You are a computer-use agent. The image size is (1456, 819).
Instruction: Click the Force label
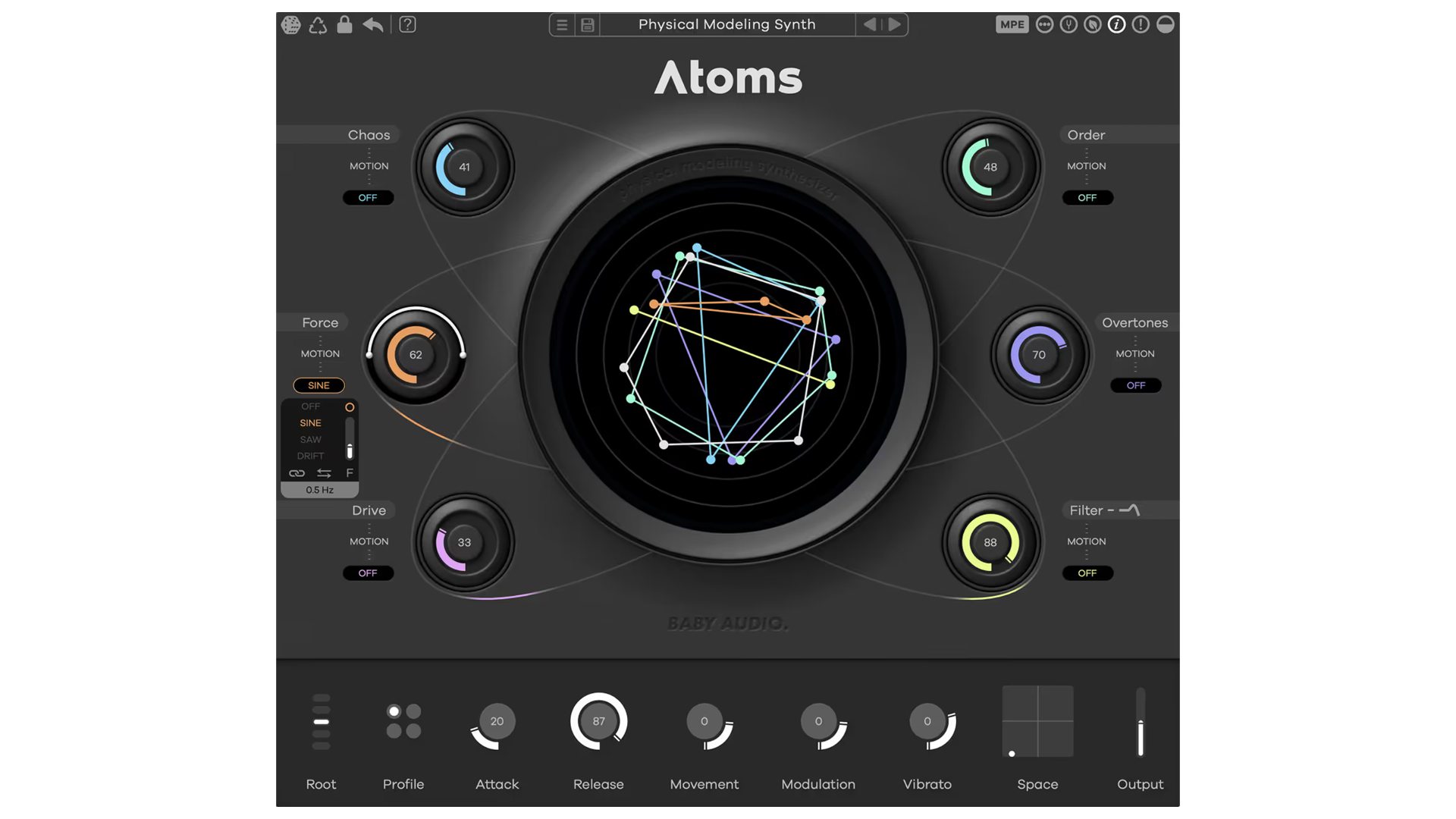coord(320,323)
